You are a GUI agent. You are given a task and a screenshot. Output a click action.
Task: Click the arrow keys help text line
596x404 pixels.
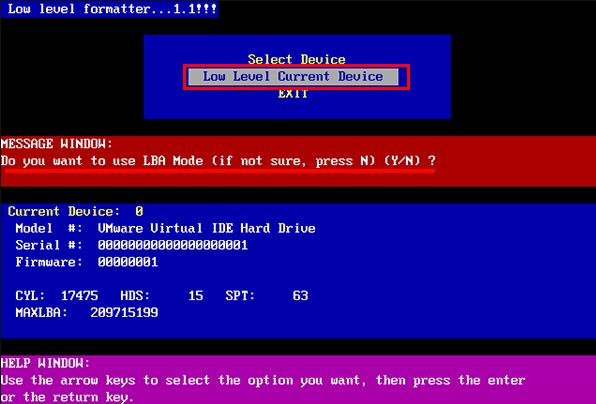pos(263,380)
